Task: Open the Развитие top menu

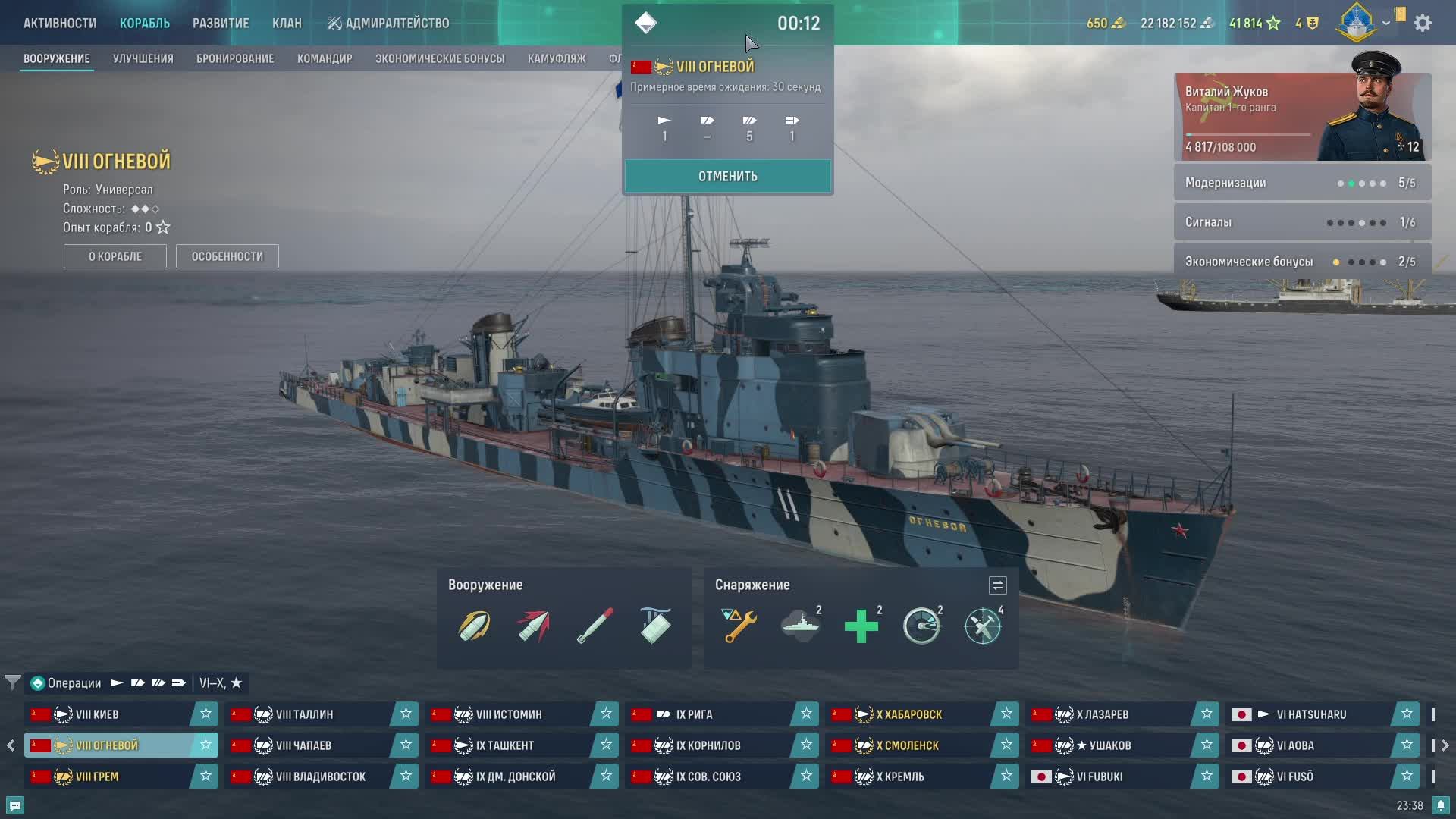Action: pyautogui.click(x=221, y=23)
